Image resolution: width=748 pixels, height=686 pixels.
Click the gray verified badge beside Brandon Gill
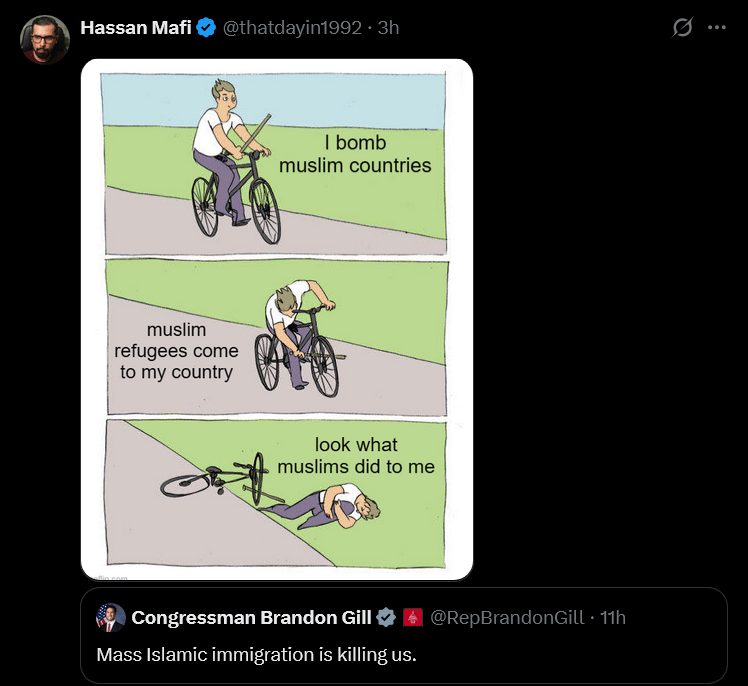[x=386, y=617]
